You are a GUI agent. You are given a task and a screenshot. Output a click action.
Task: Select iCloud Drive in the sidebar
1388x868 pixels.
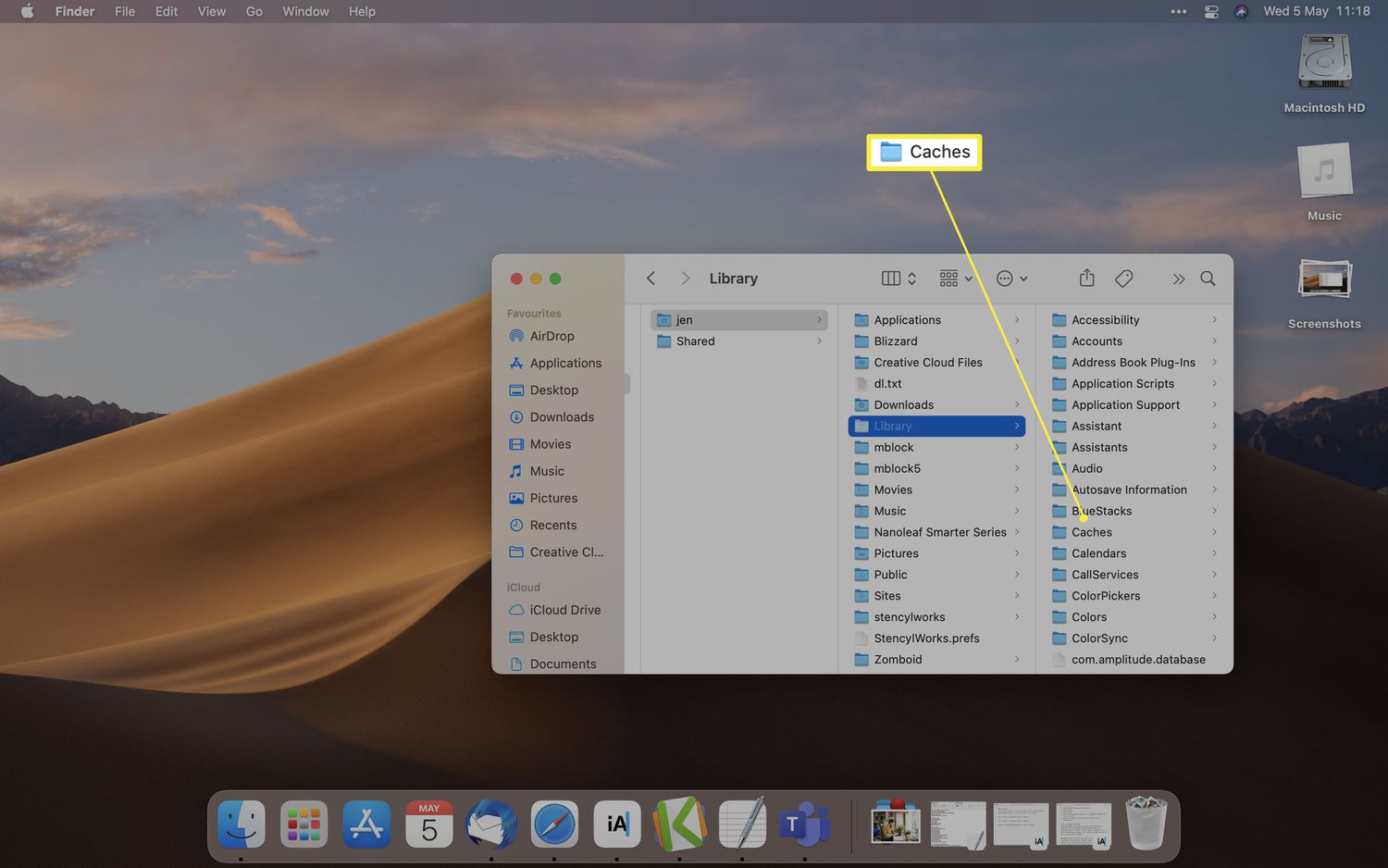564,610
